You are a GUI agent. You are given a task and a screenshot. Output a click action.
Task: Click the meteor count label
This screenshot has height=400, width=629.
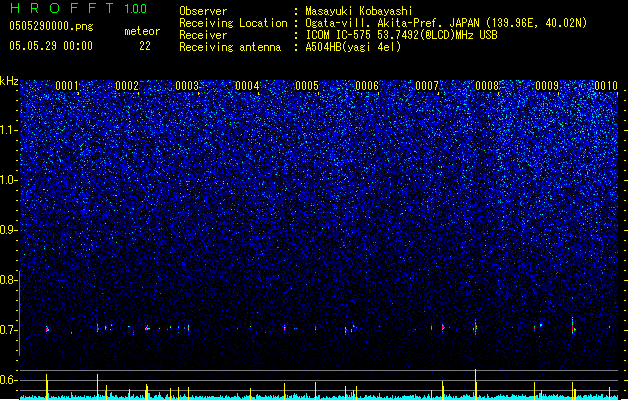pyautogui.click(x=142, y=31)
